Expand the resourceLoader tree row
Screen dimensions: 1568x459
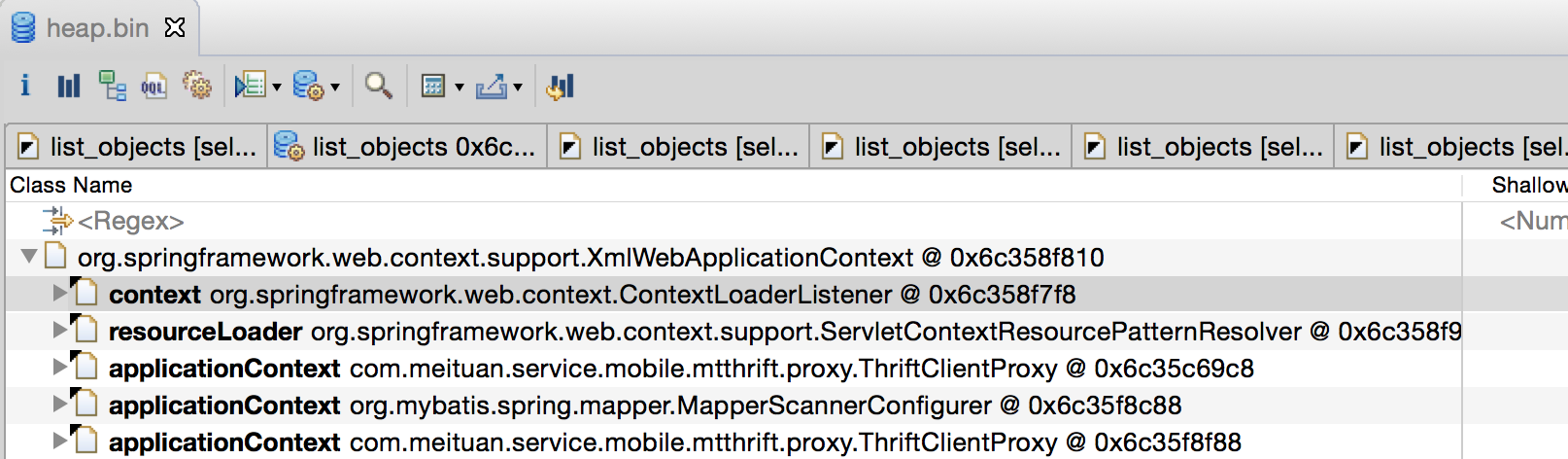(x=59, y=330)
